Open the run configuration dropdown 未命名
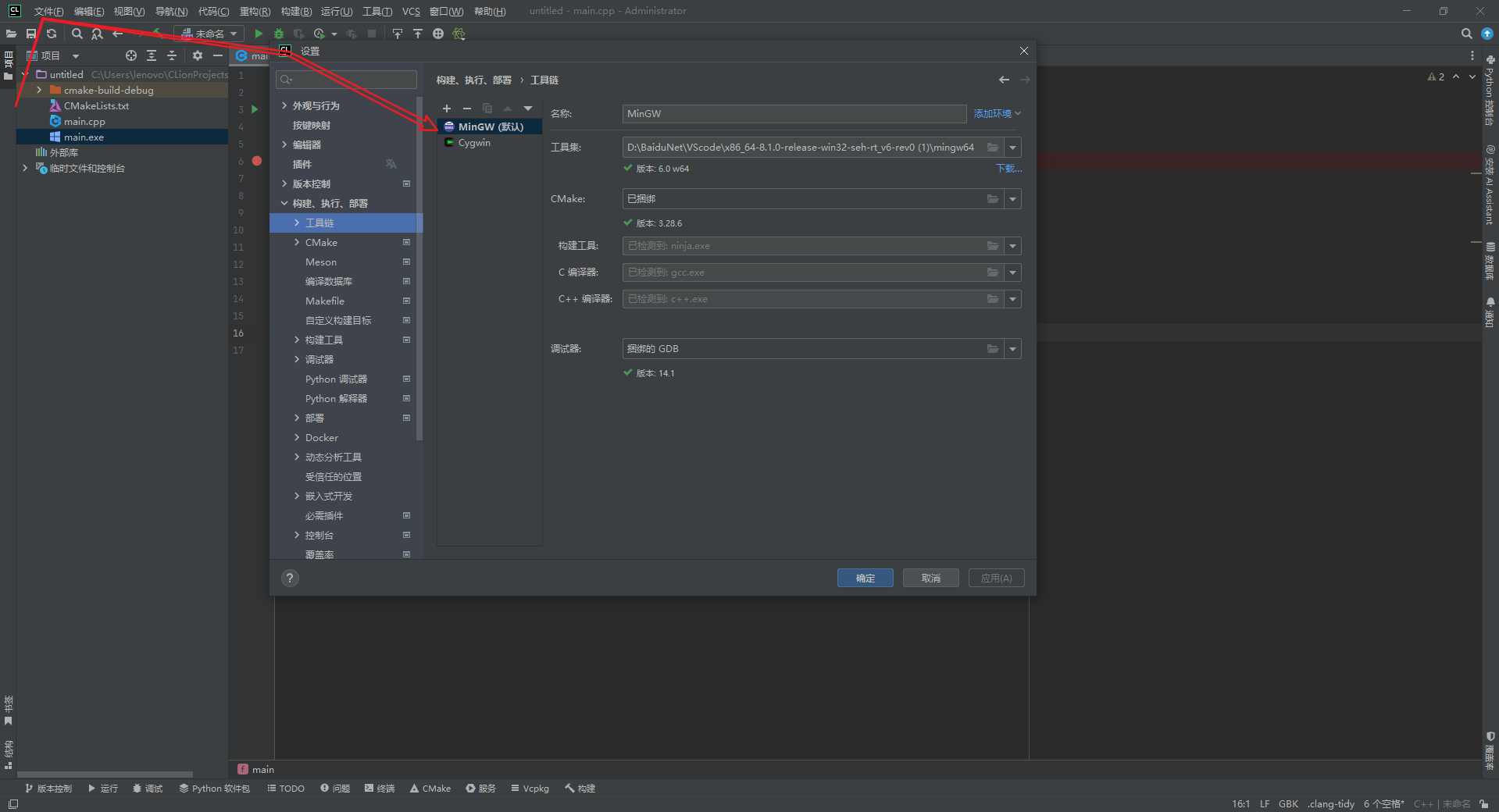1499x812 pixels. click(x=209, y=34)
